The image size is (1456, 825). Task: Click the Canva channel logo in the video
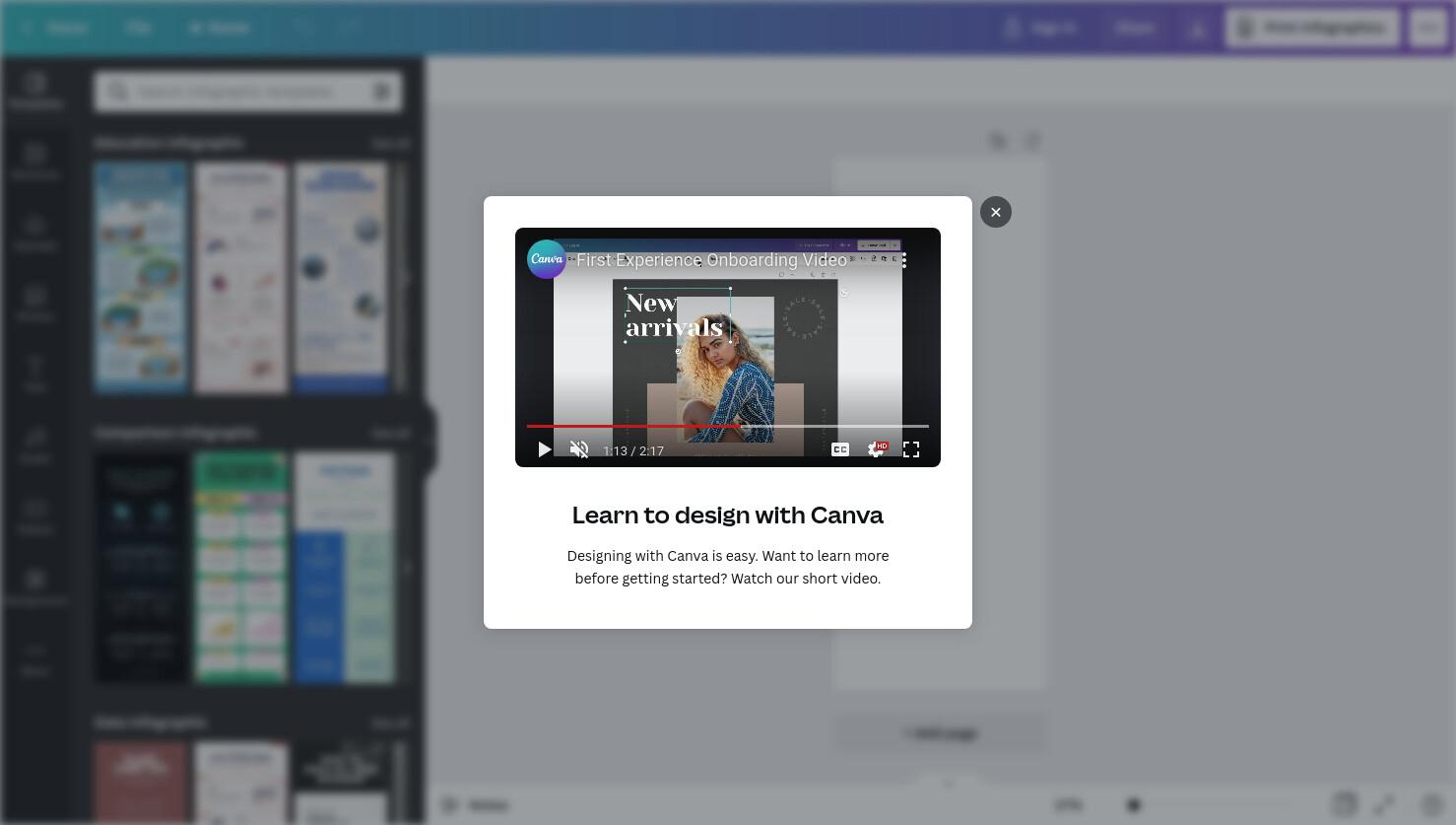pyautogui.click(x=547, y=259)
